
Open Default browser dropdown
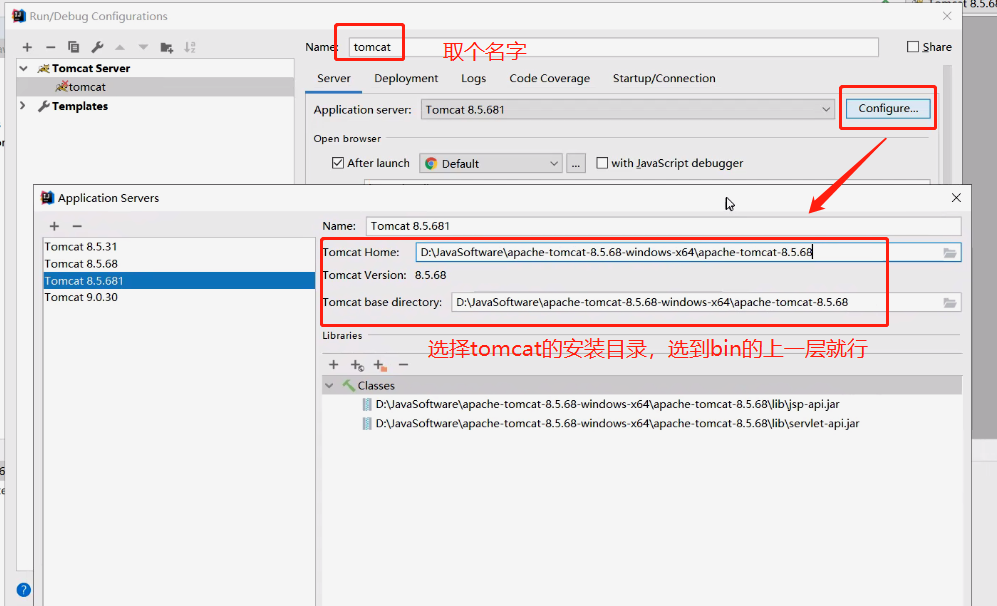point(490,163)
